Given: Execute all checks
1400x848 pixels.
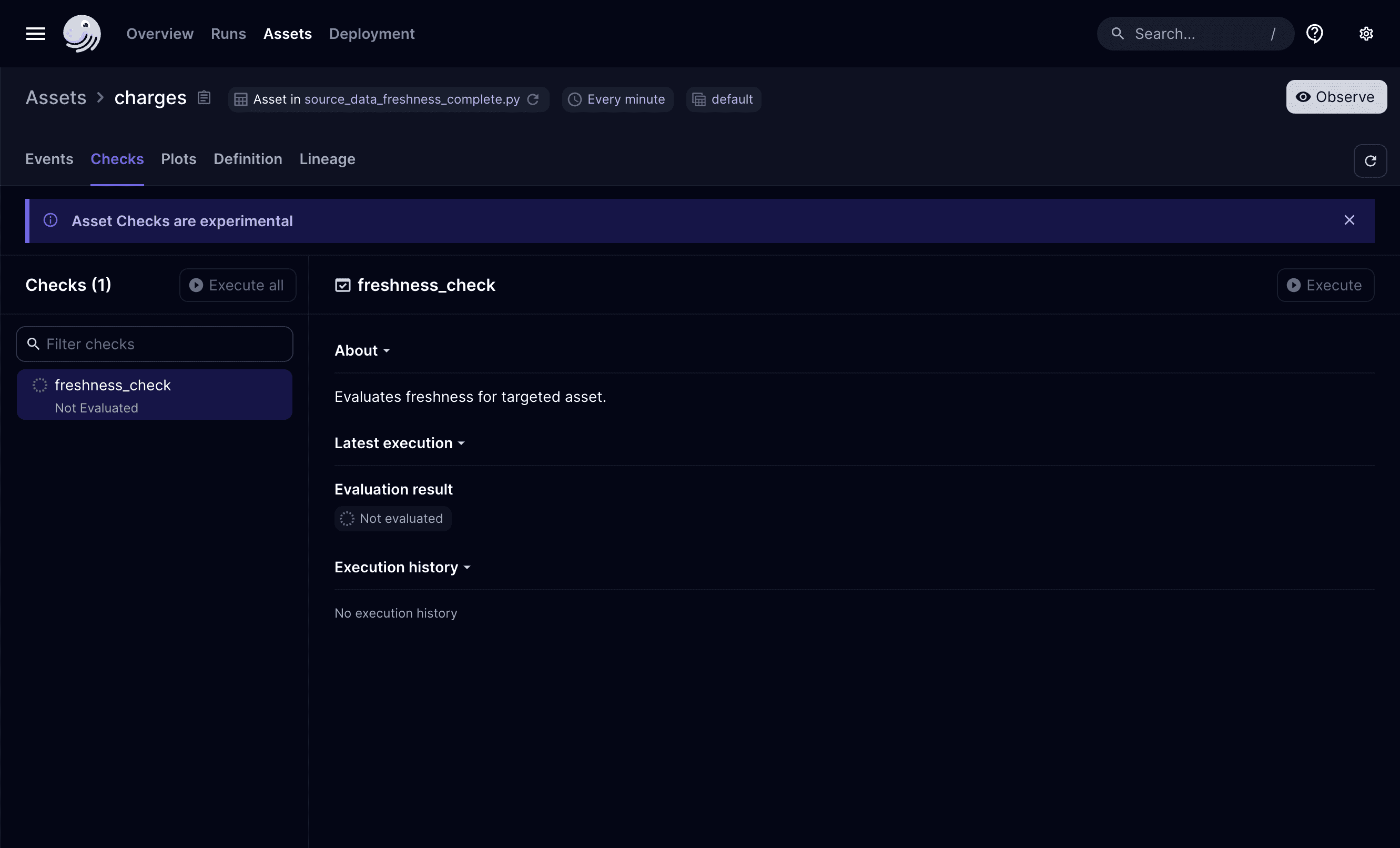Looking at the screenshot, I should pos(238,285).
